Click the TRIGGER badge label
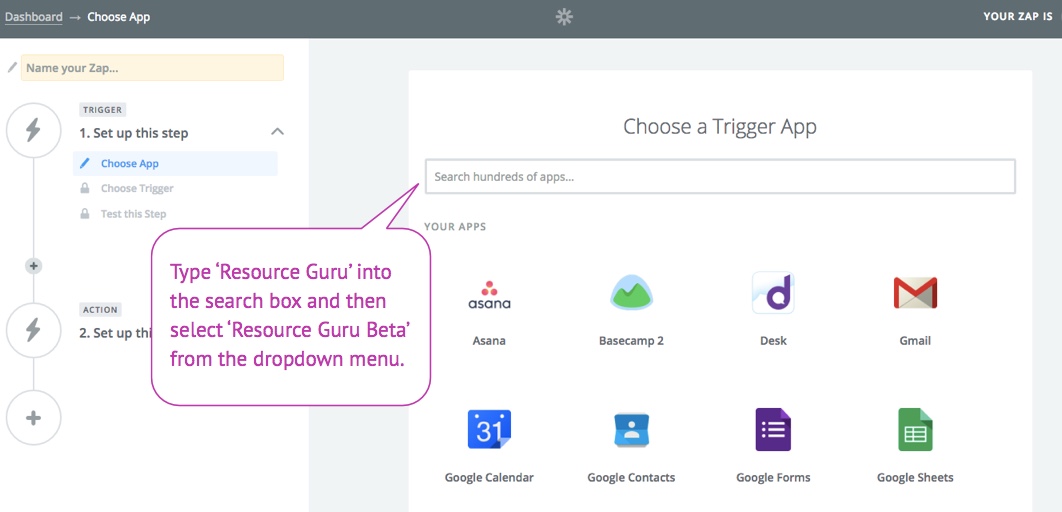The image size is (1062, 512). 102,110
